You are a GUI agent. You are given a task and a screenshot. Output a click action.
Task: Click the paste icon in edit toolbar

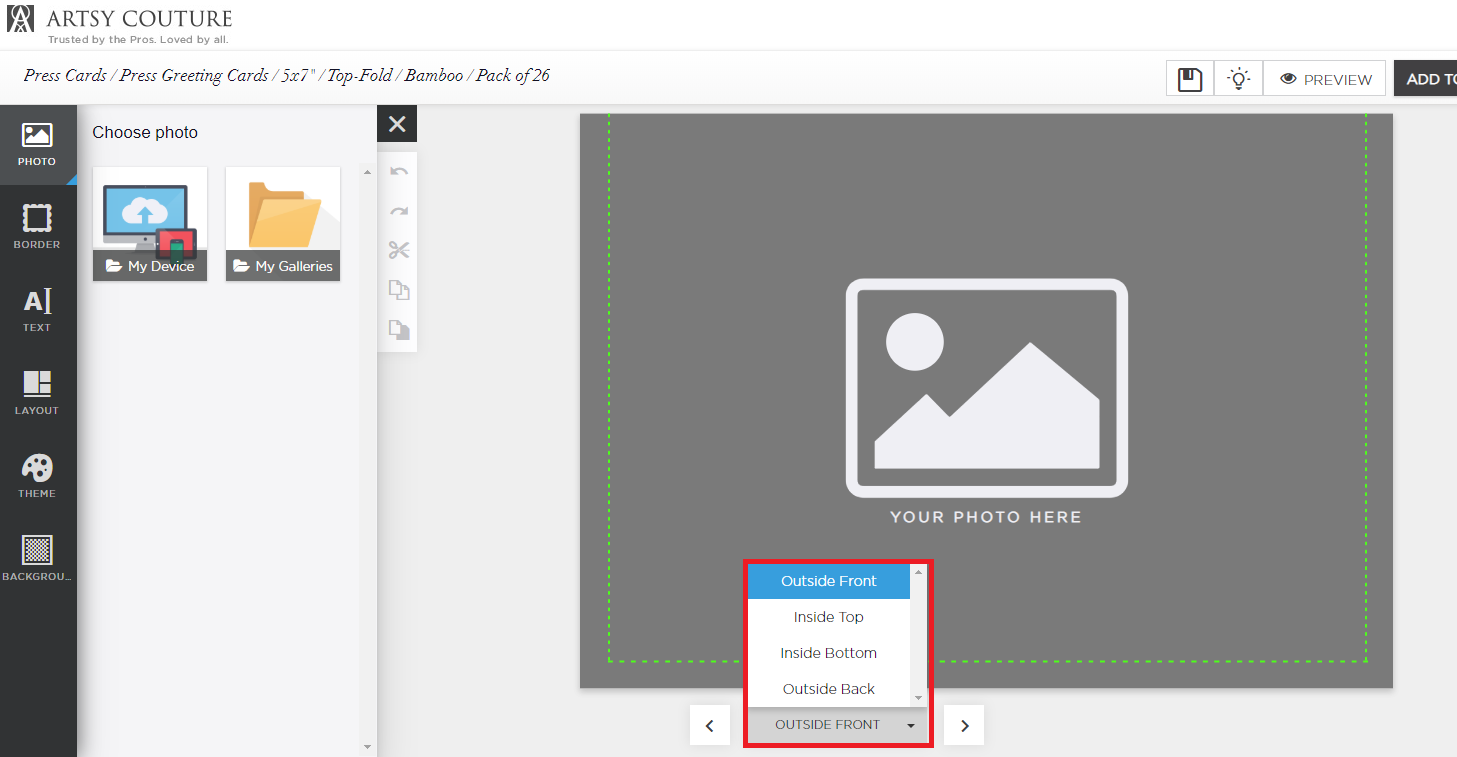click(x=399, y=329)
